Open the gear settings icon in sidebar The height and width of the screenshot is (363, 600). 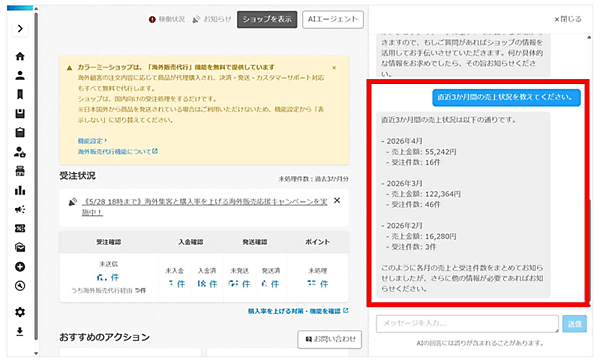point(20,312)
